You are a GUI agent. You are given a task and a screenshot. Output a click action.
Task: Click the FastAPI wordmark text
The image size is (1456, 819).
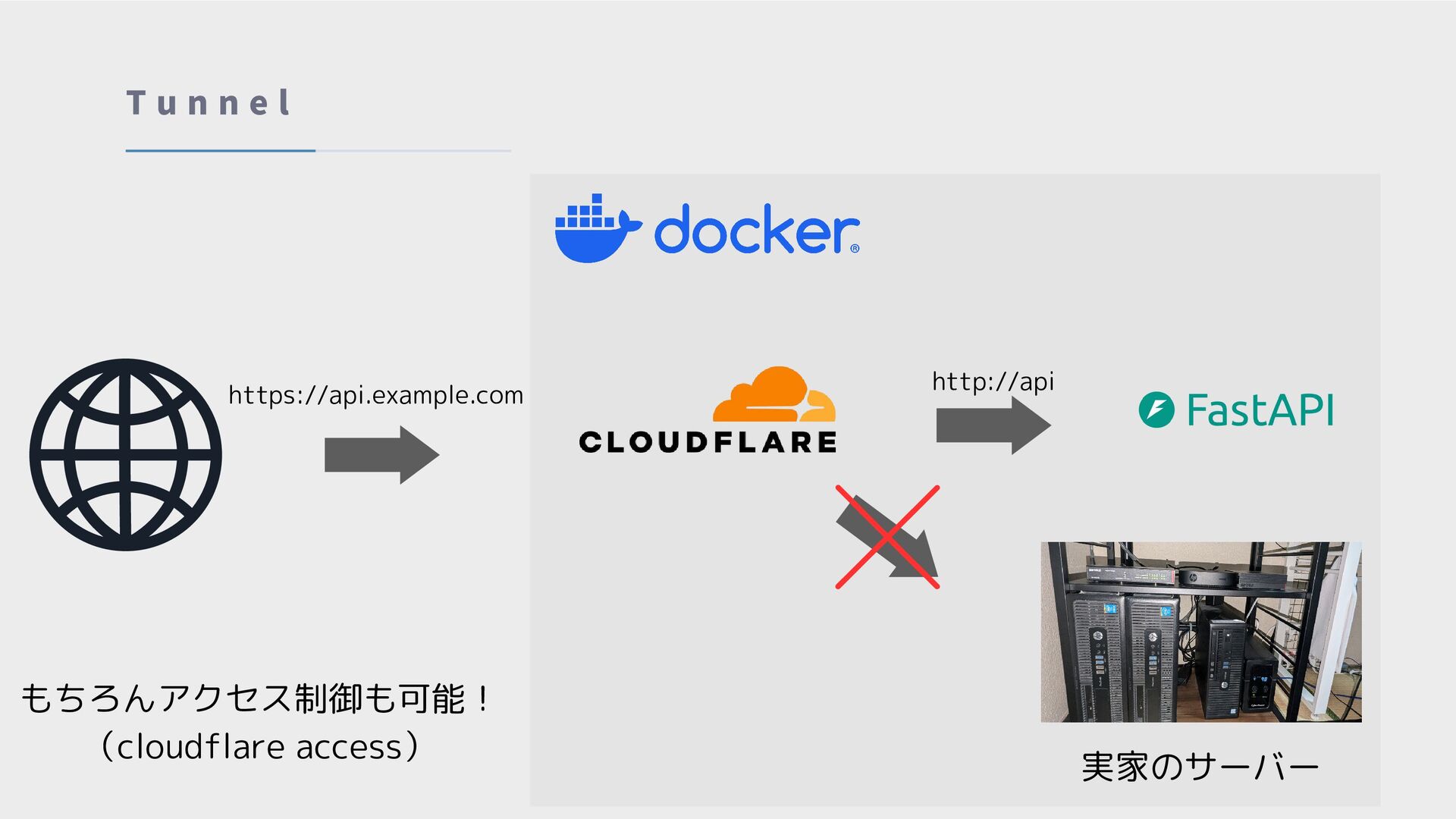1260,410
